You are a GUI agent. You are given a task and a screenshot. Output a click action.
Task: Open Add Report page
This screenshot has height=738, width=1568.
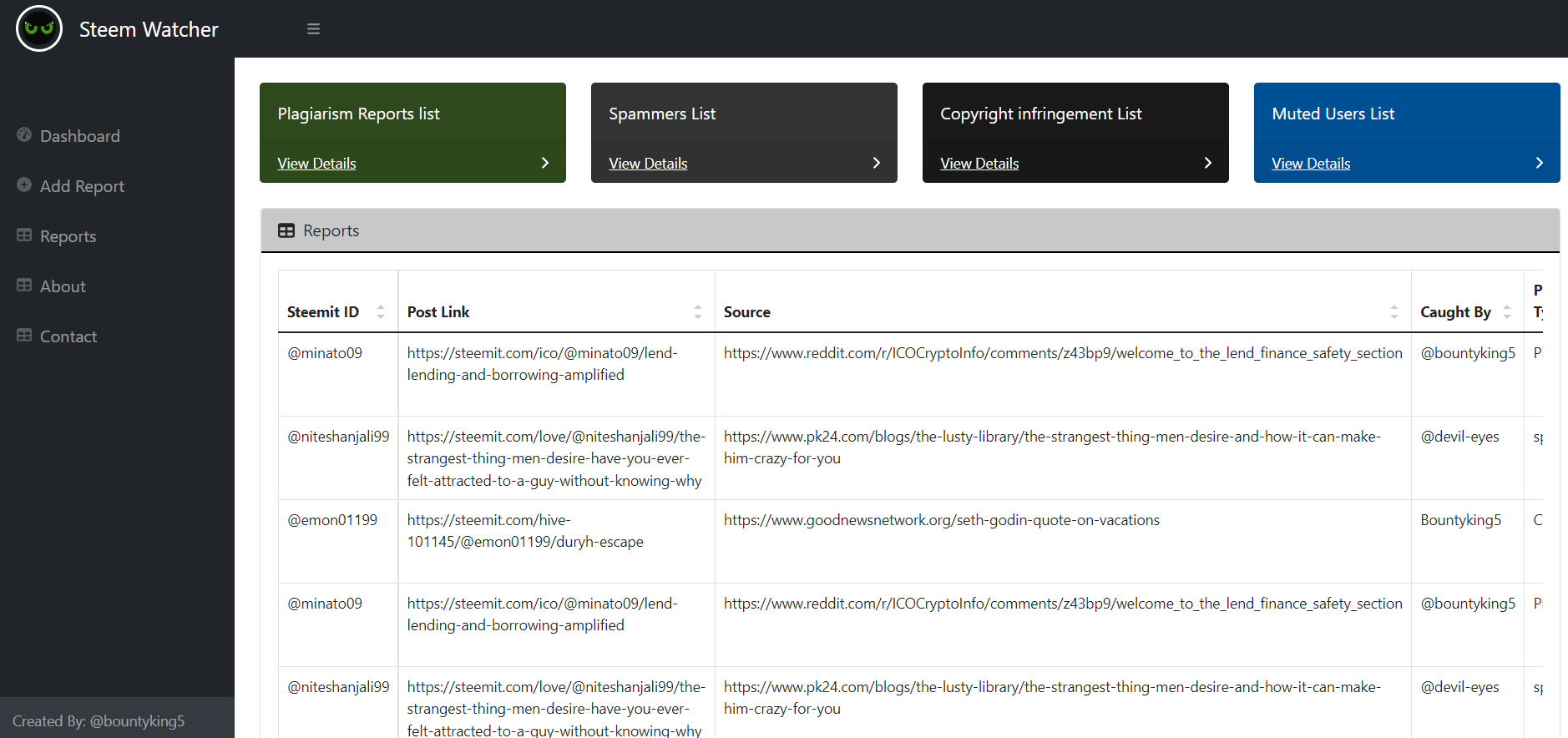point(82,186)
